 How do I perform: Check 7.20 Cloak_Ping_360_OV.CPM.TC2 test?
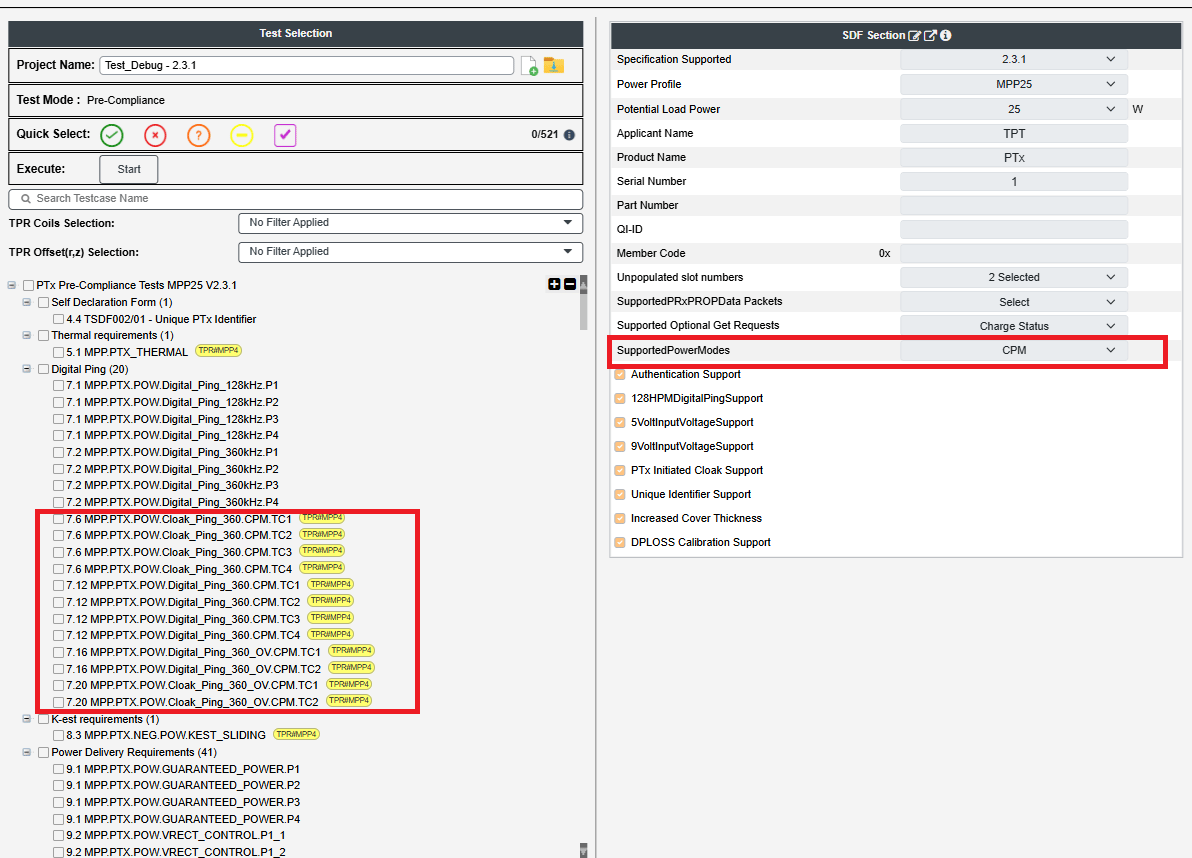click(x=59, y=702)
